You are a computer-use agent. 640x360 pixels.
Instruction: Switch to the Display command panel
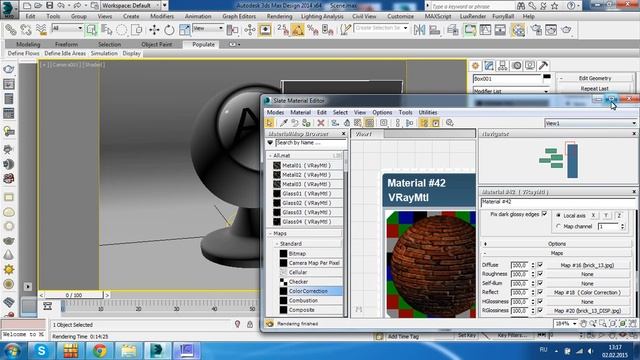point(530,66)
